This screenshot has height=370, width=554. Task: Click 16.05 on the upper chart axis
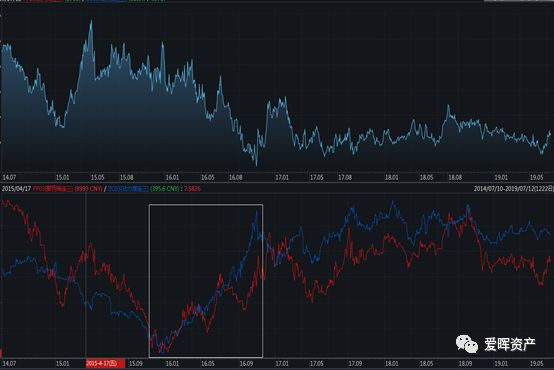point(208,177)
